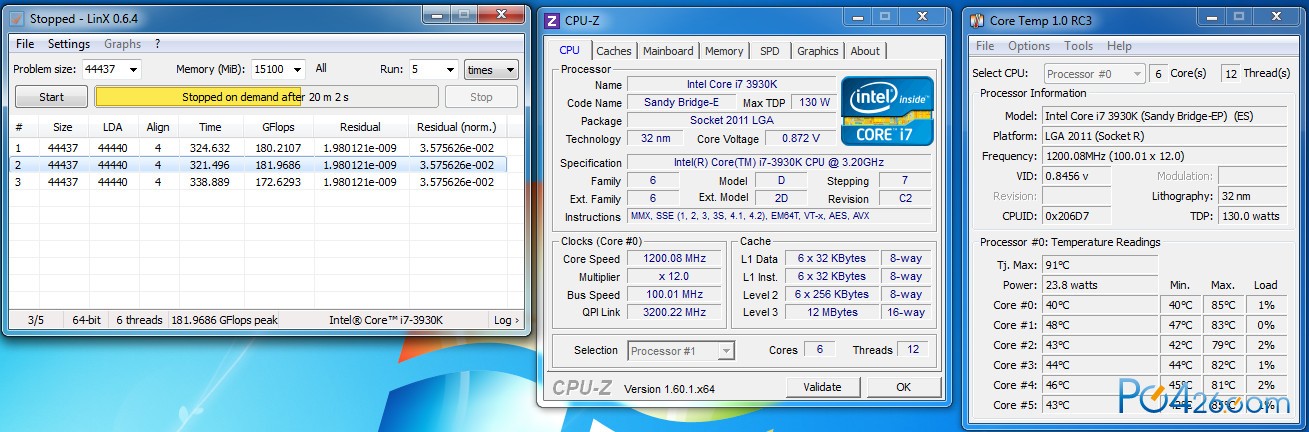The width and height of the screenshot is (1309, 432).
Task: Click the greyed Stop button in LinX
Action: tap(481, 97)
